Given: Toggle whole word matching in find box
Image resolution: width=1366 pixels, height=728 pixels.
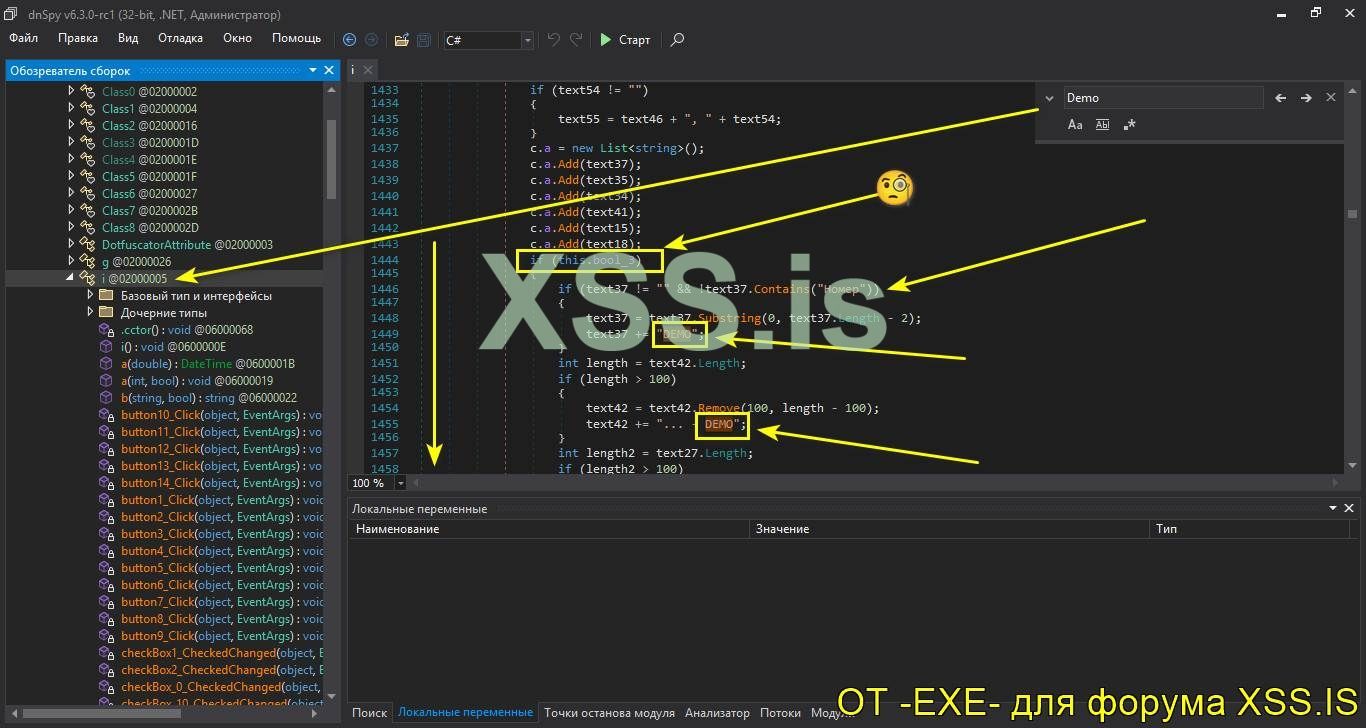Looking at the screenshot, I should pos(1102,125).
